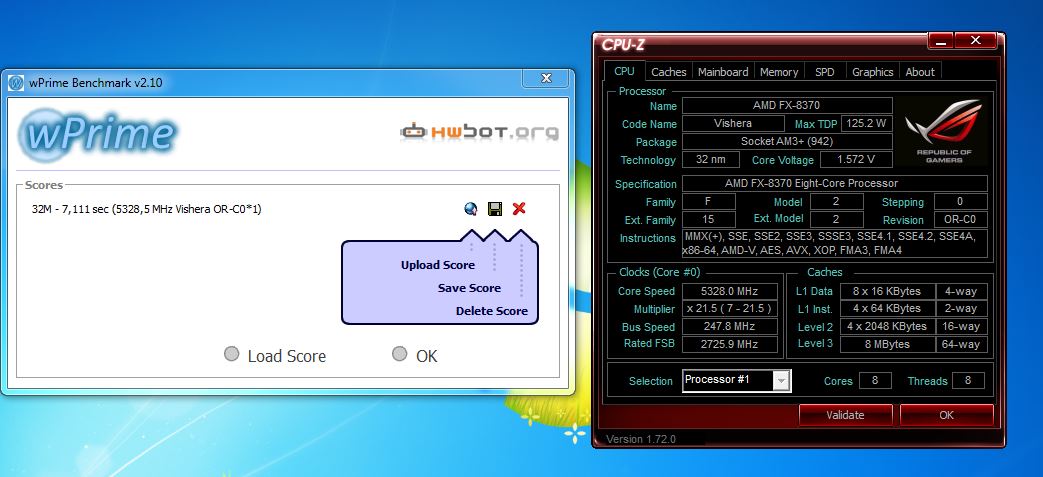This screenshot has height=477, width=1043.
Task: Click the Version 1.72.0 label
Action: click(641, 439)
